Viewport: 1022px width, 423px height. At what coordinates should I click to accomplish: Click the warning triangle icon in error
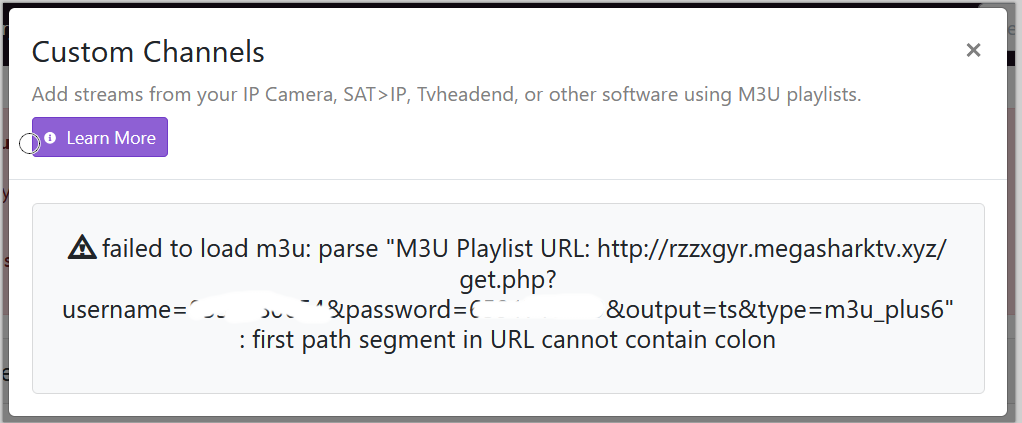pos(83,248)
